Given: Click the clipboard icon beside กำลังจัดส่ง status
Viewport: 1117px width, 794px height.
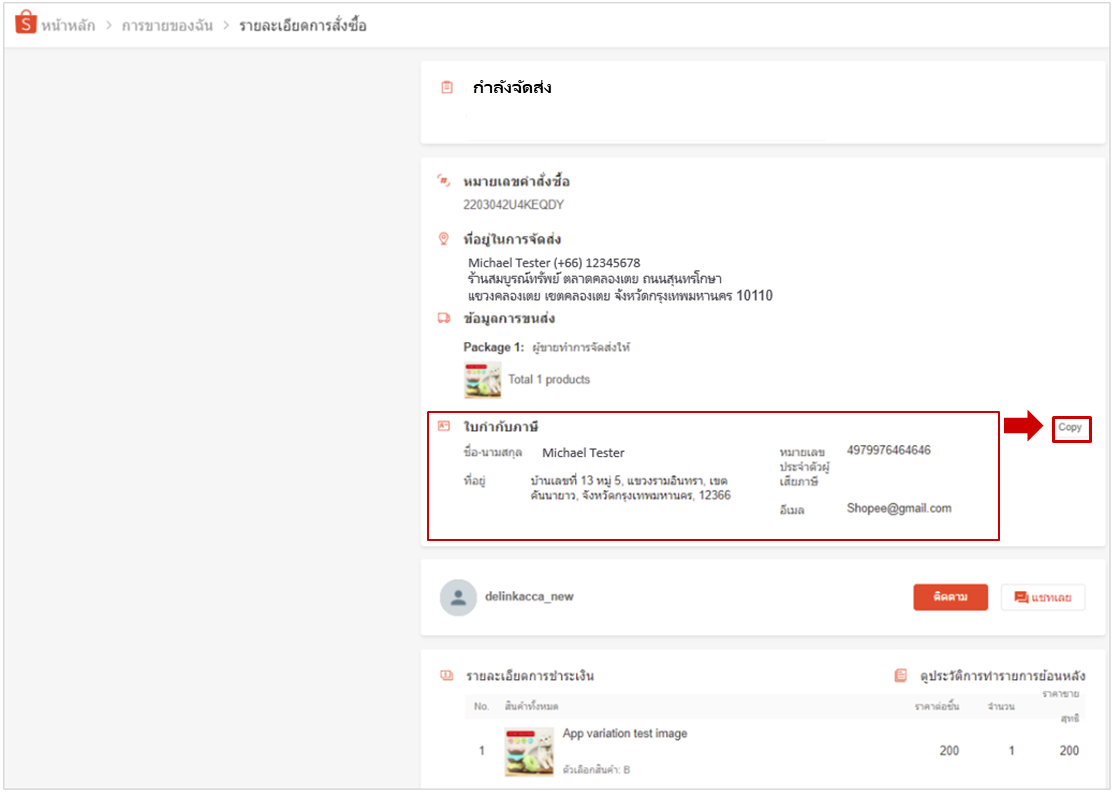Looking at the screenshot, I should point(449,88).
